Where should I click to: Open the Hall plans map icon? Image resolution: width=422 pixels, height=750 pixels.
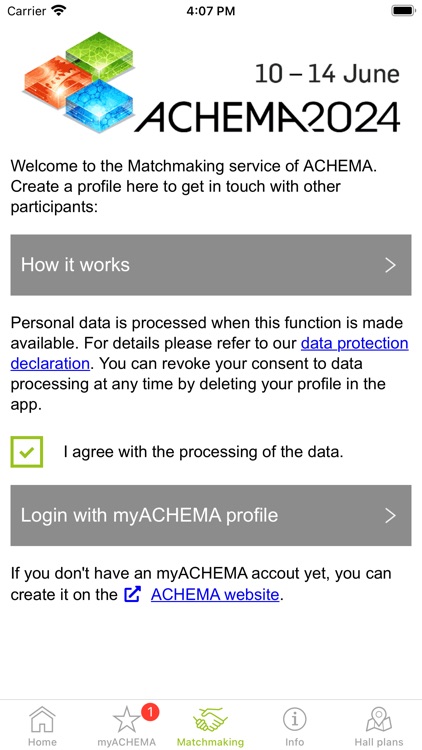[378, 719]
